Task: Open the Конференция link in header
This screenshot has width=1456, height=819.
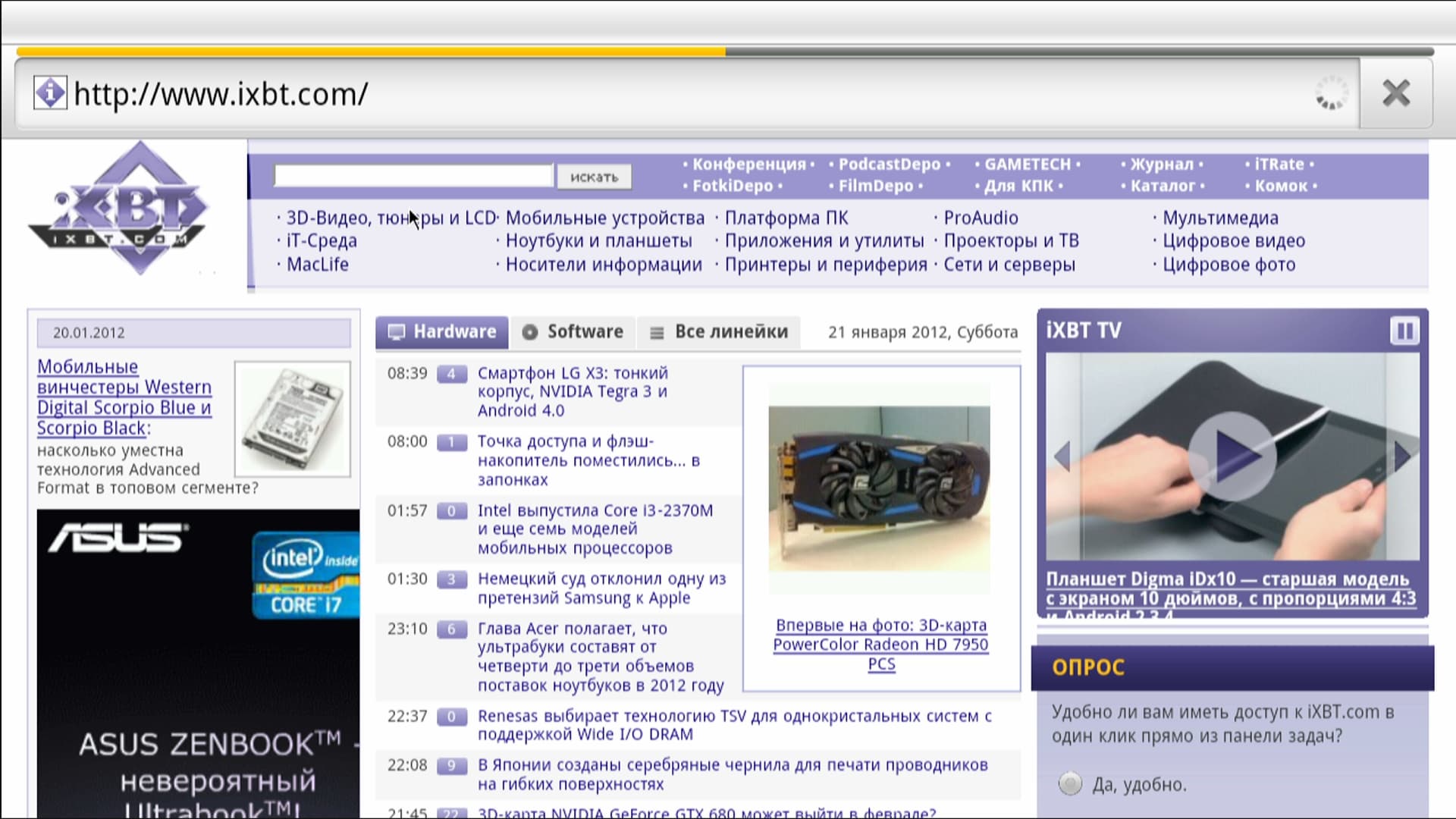Action: pos(748,165)
